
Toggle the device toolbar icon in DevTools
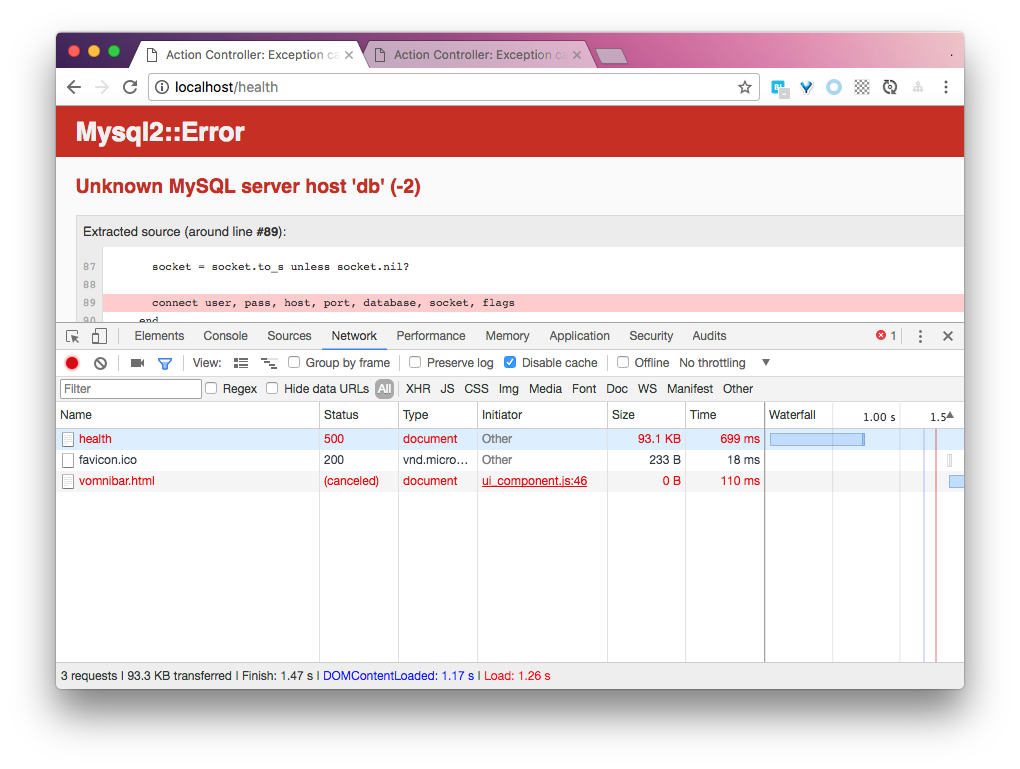tap(99, 336)
